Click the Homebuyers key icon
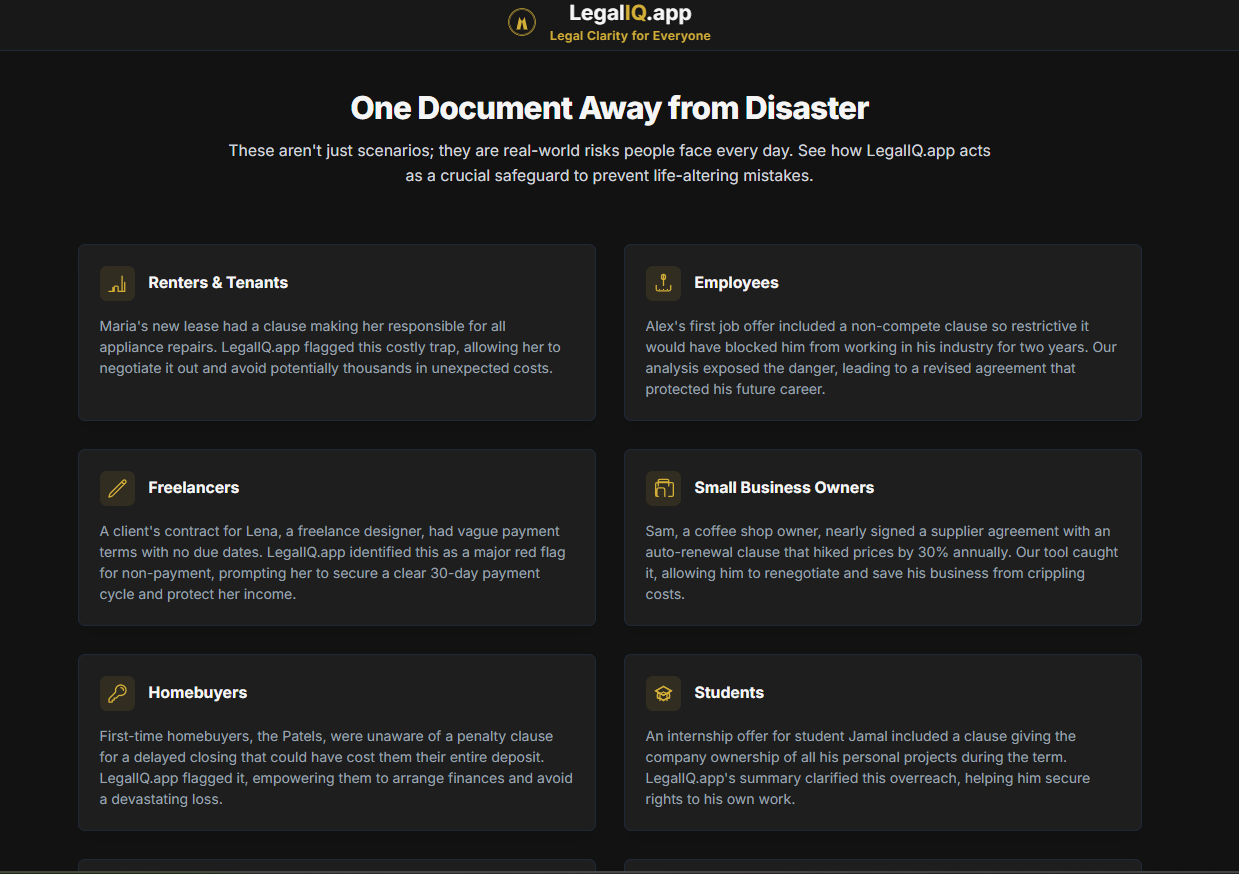1239x874 pixels. click(x=117, y=693)
